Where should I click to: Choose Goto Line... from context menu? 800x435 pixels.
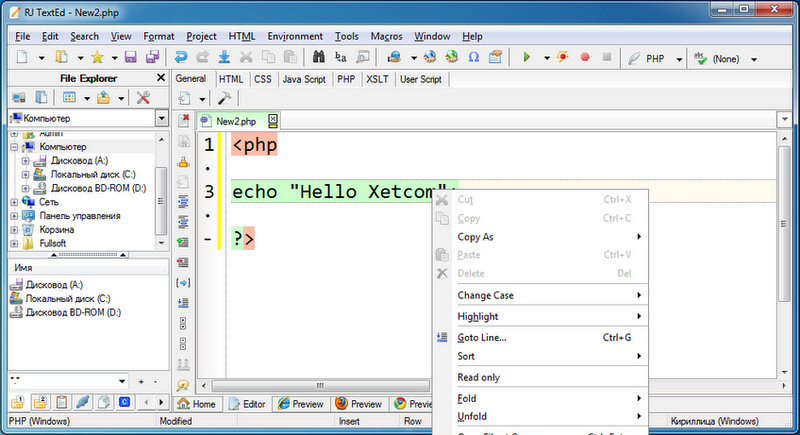[540, 338]
